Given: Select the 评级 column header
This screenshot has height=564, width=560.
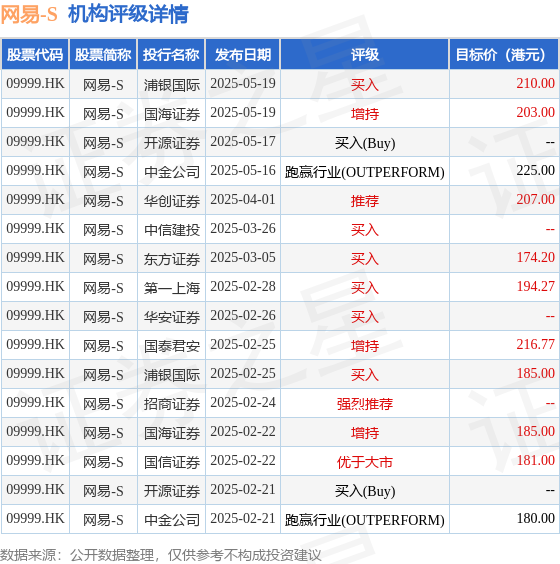Looking at the screenshot, I should click(365, 55).
